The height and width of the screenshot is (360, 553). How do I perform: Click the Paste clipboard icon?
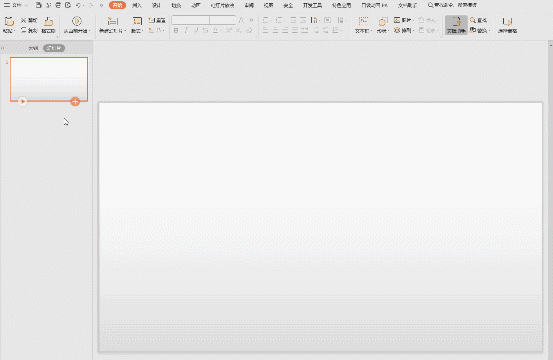[9, 22]
